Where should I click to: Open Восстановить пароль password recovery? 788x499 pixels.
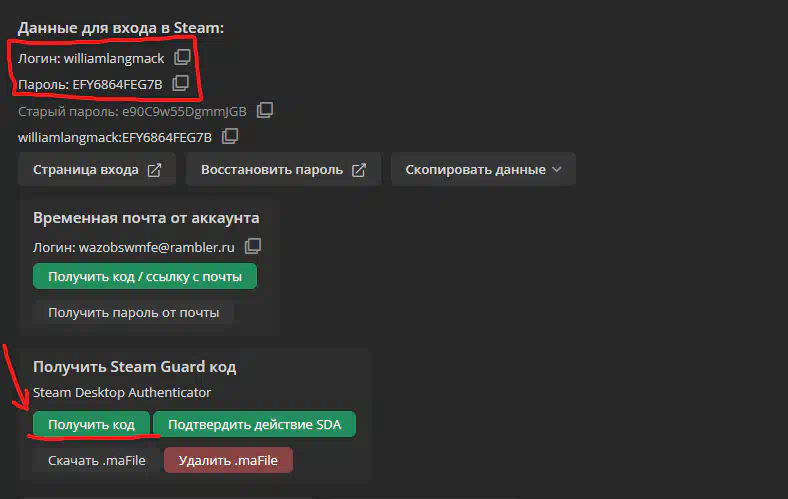point(283,169)
